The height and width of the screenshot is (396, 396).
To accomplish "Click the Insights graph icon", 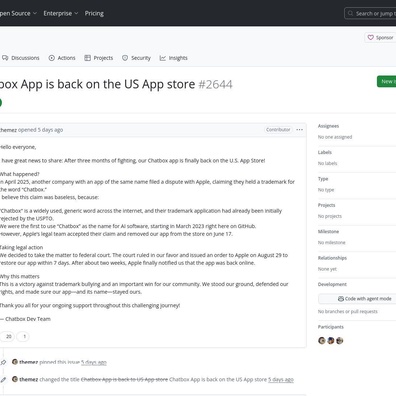I will point(163,58).
